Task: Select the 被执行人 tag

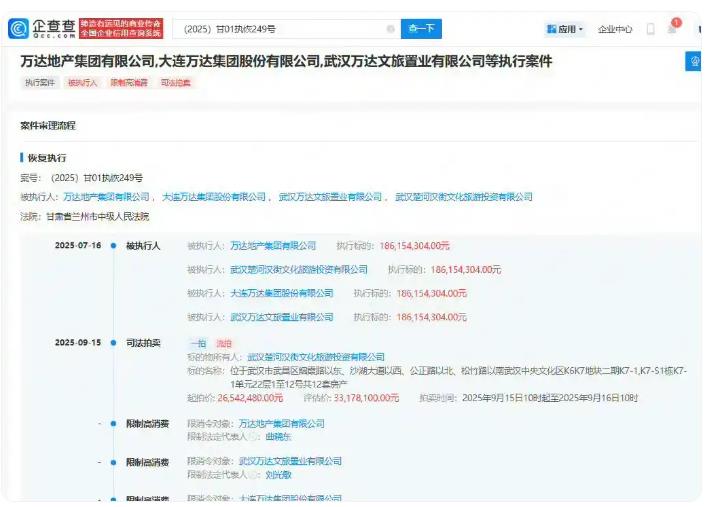Action: [82, 82]
